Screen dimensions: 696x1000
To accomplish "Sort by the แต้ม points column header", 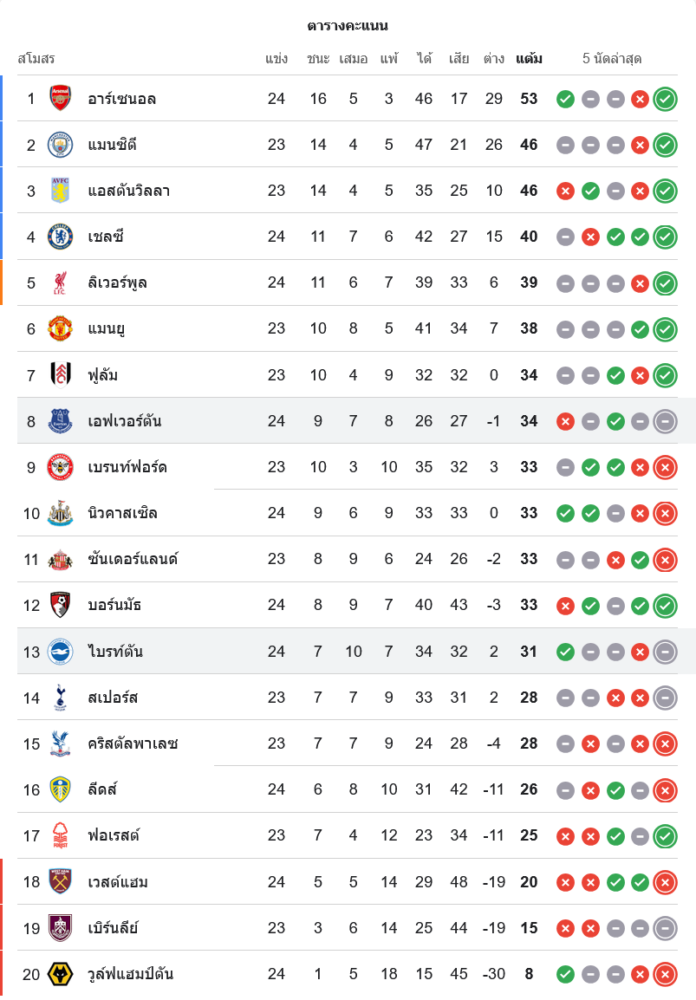I will pos(529,59).
